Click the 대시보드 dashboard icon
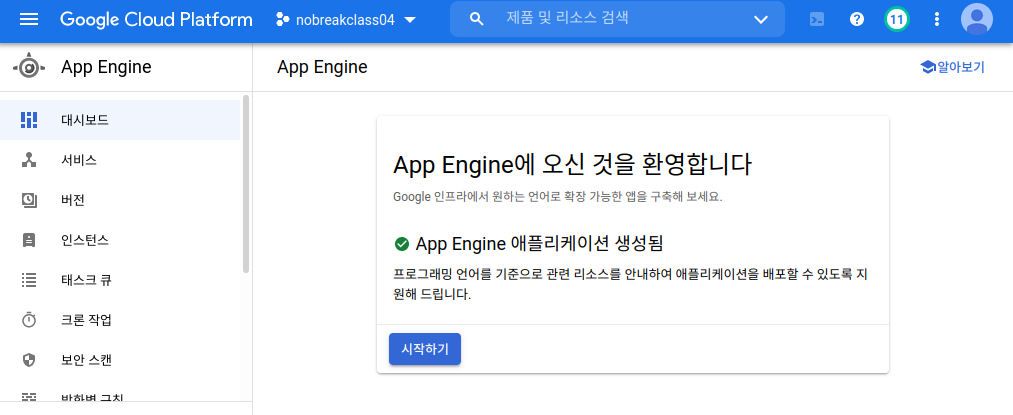 [29, 120]
